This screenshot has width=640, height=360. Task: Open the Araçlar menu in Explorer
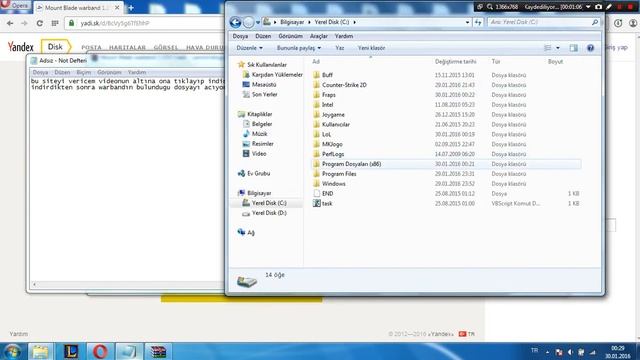click(x=318, y=36)
